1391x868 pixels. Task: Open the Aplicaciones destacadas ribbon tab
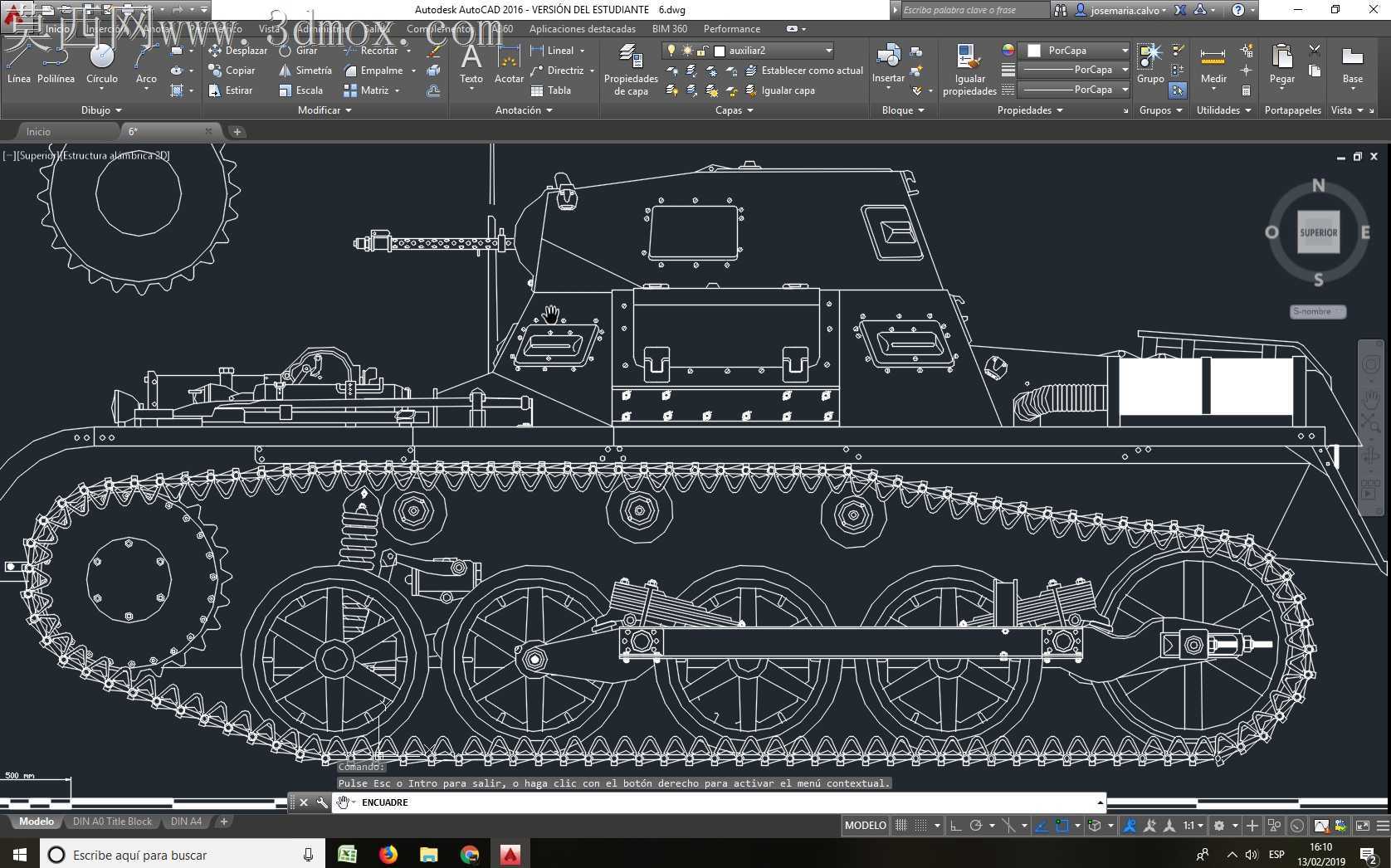[x=583, y=29]
